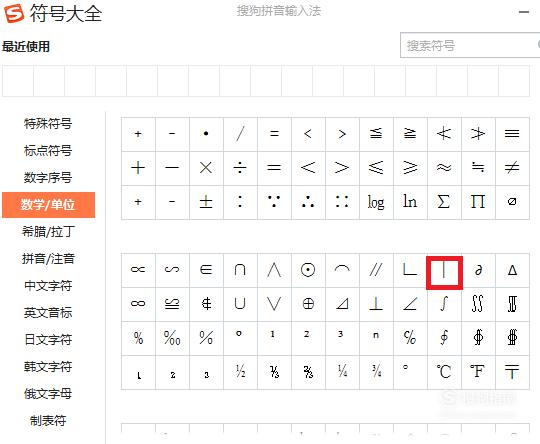
Task: Select the 制表符 category
Action: (x=48, y=420)
